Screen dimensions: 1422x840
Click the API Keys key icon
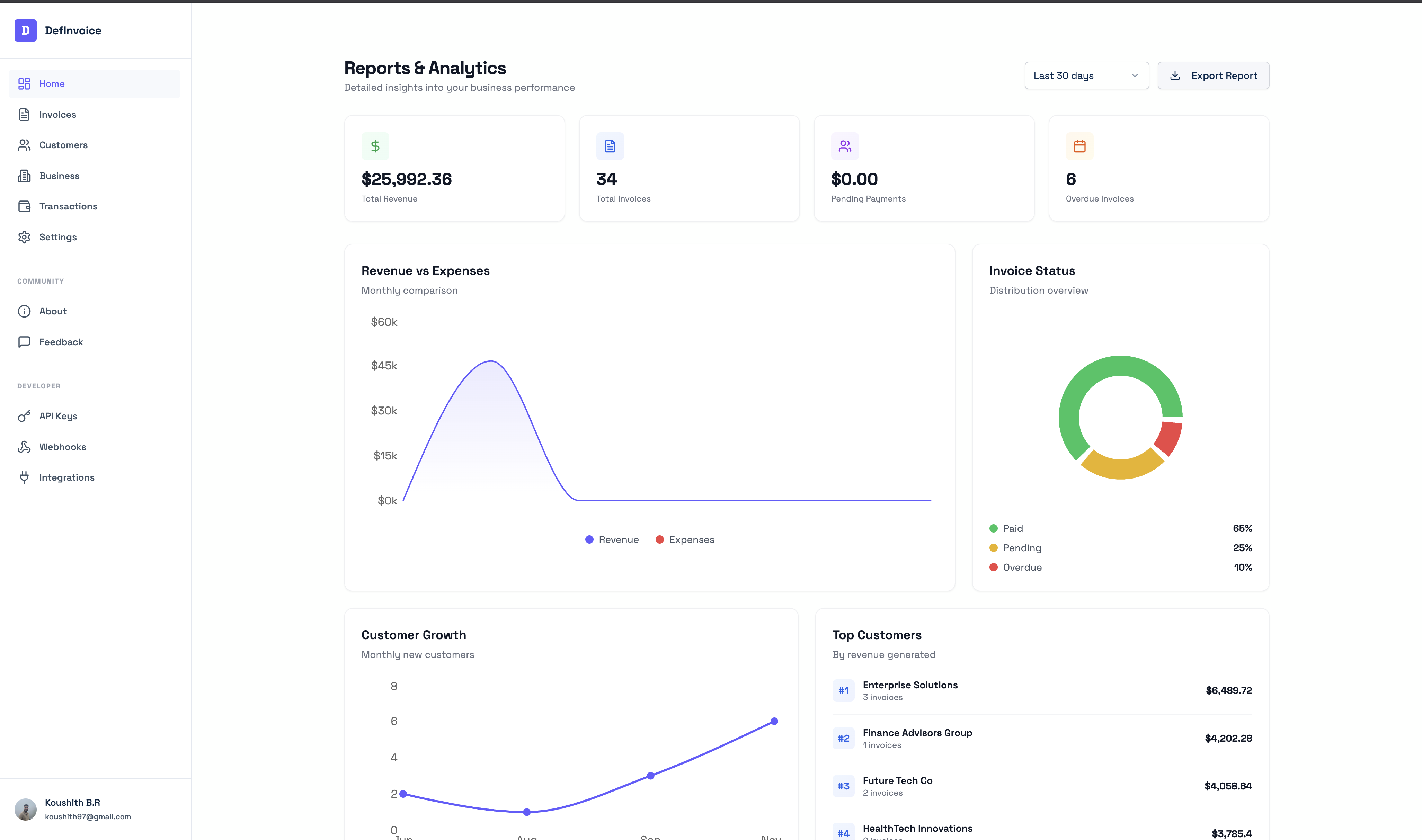[x=24, y=416]
